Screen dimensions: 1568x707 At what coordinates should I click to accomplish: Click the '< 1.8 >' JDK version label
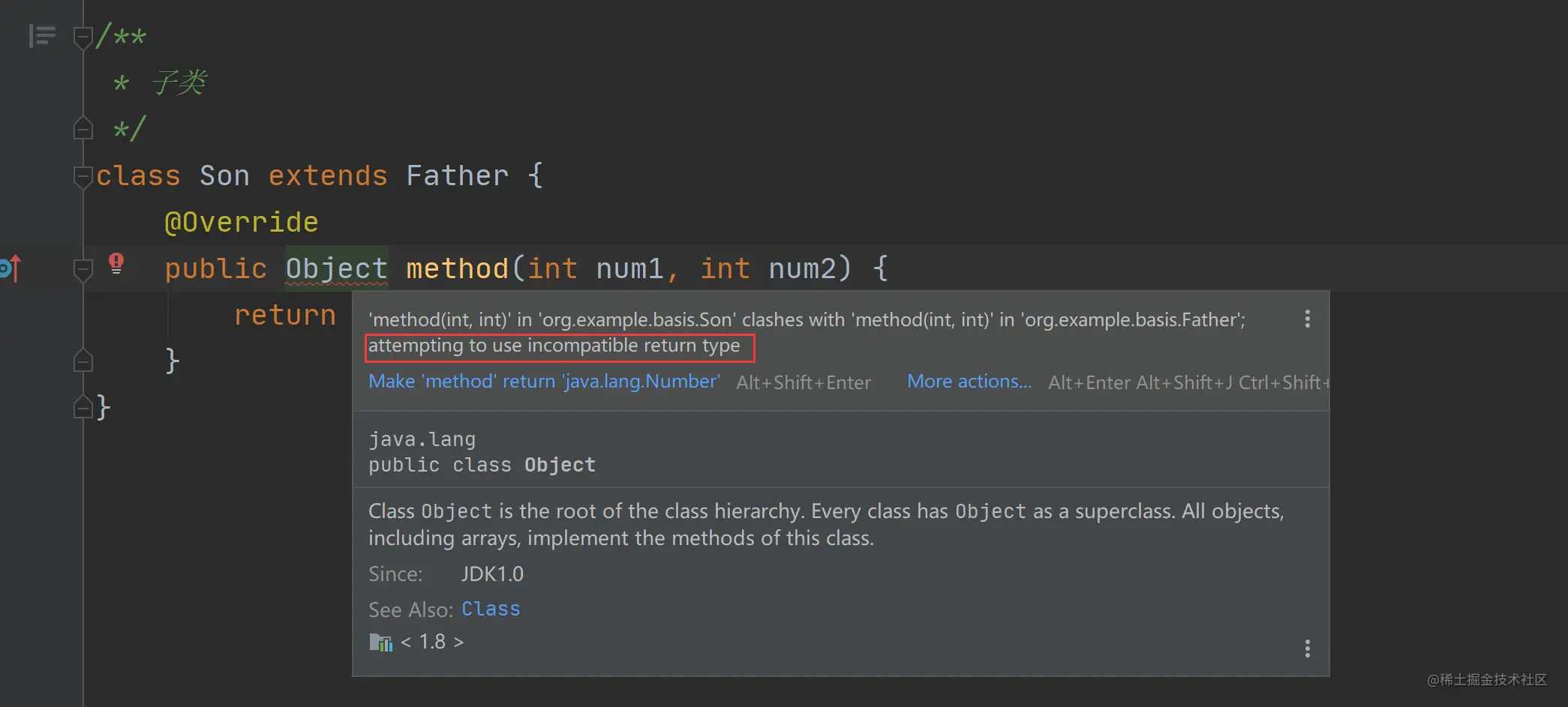pyautogui.click(x=432, y=643)
